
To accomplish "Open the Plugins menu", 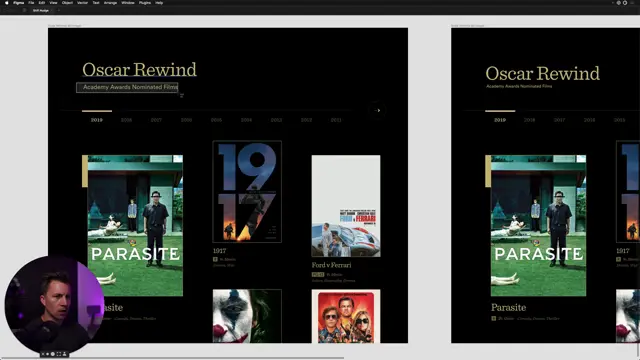I will click(144, 3).
